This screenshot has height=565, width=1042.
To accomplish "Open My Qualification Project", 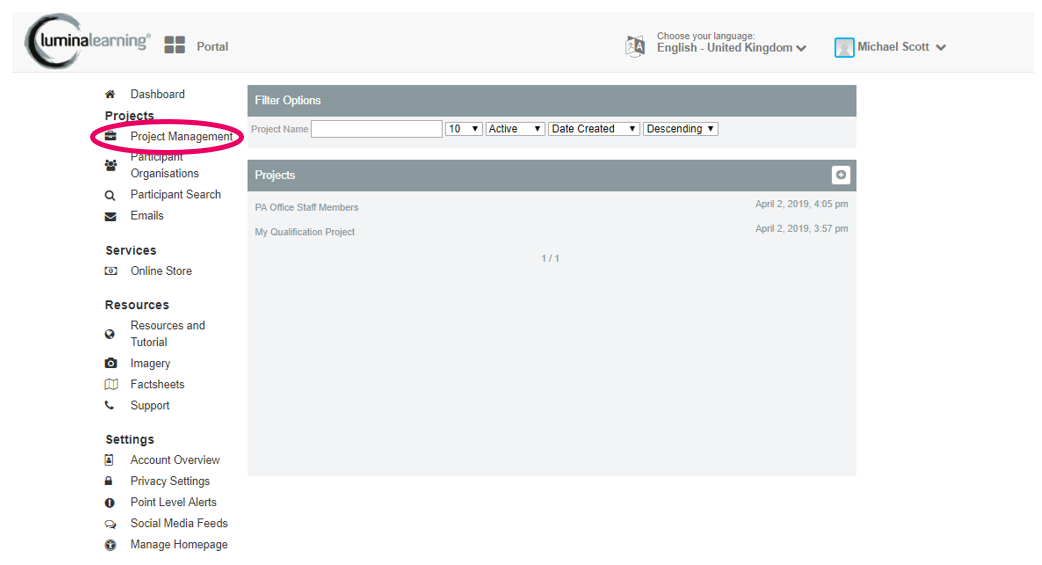I will (x=304, y=232).
